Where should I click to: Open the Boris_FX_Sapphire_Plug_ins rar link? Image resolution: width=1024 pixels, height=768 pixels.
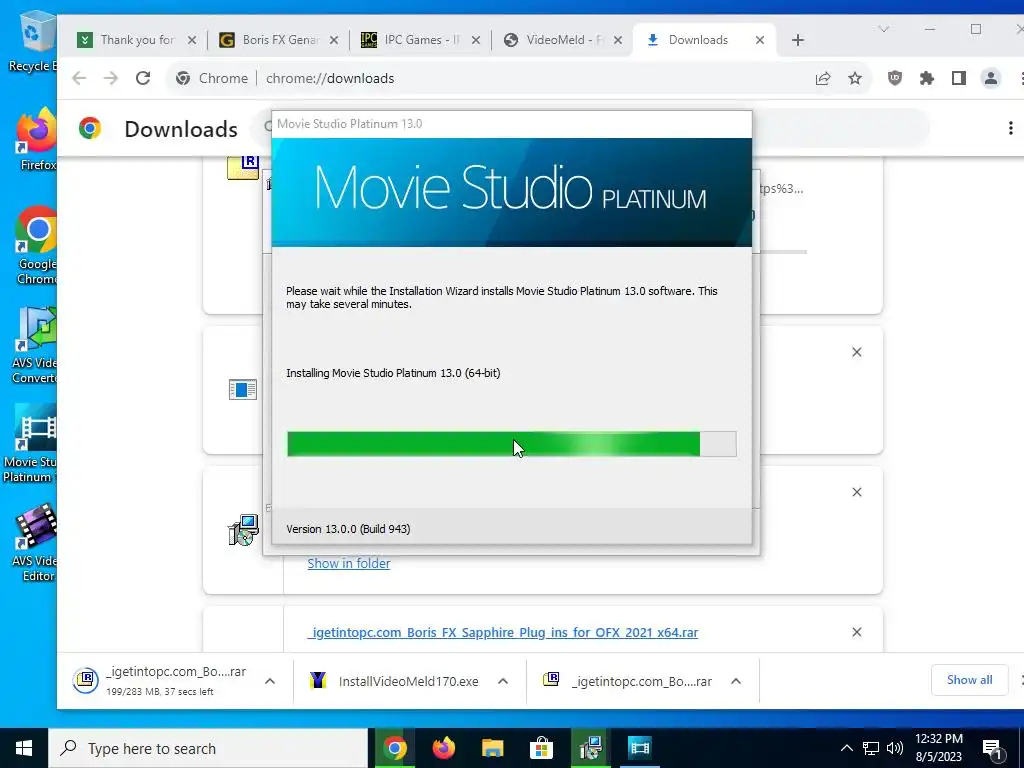point(503,632)
